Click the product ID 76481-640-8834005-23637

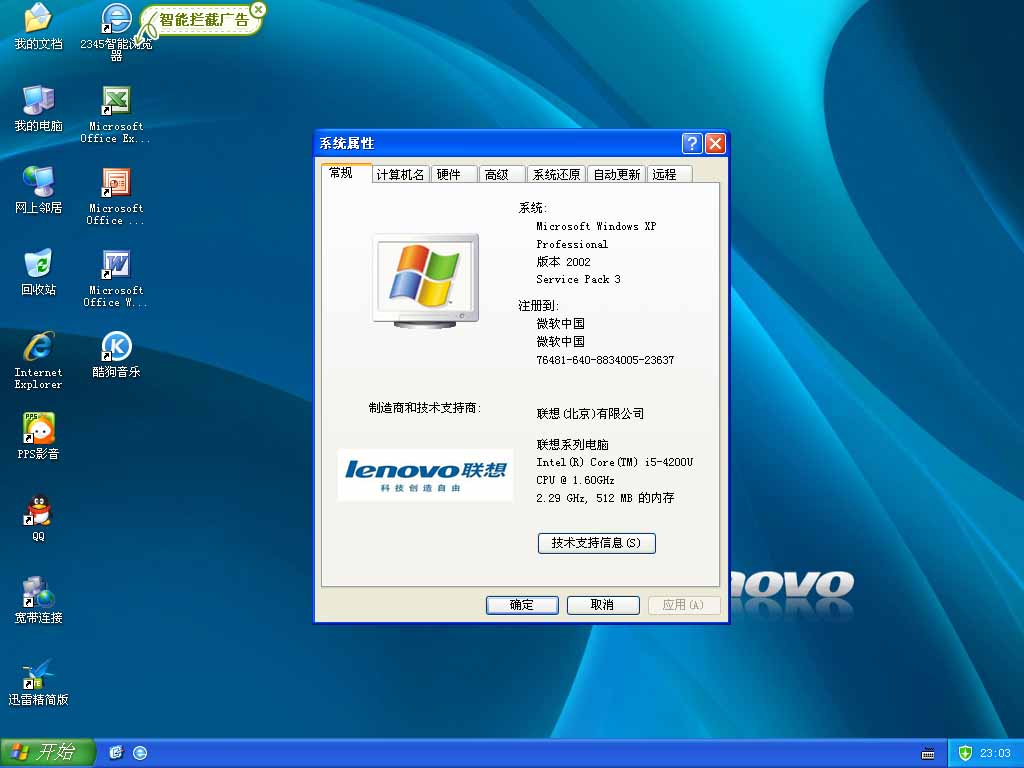(x=605, y=360)
